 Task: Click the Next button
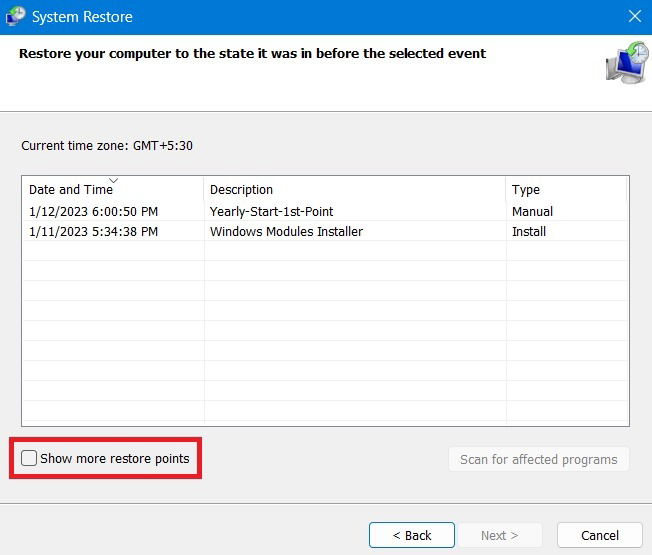(499, 535)
